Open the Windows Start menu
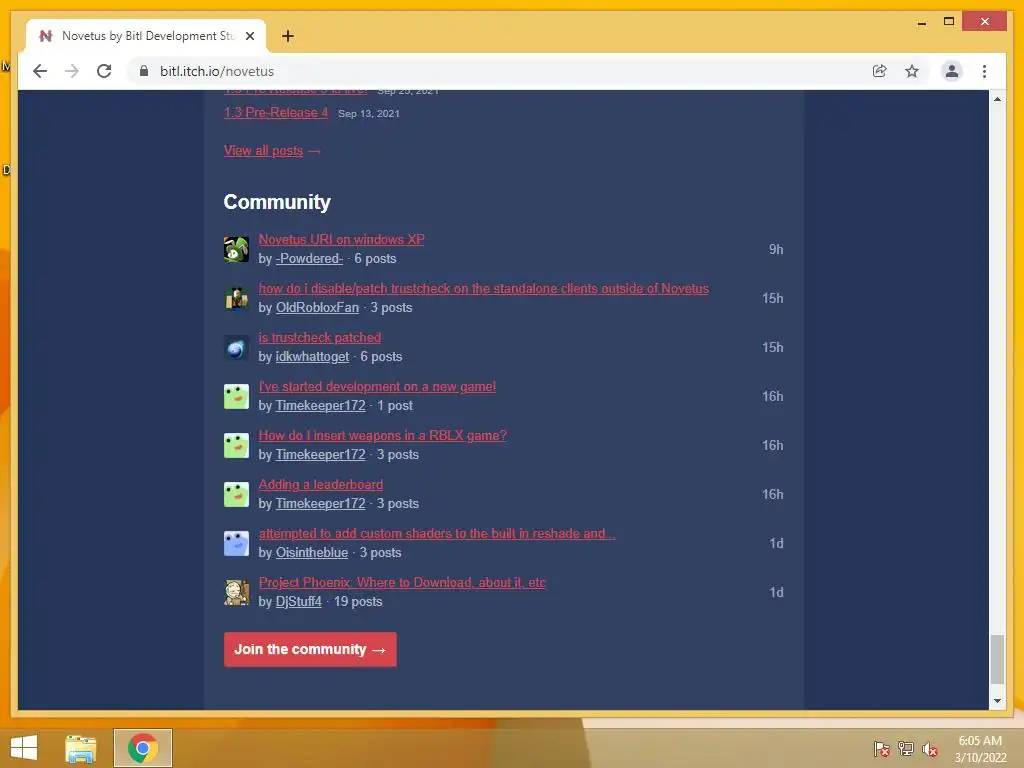The width and height of the screenshot is (1024, 768). [24, 748]
